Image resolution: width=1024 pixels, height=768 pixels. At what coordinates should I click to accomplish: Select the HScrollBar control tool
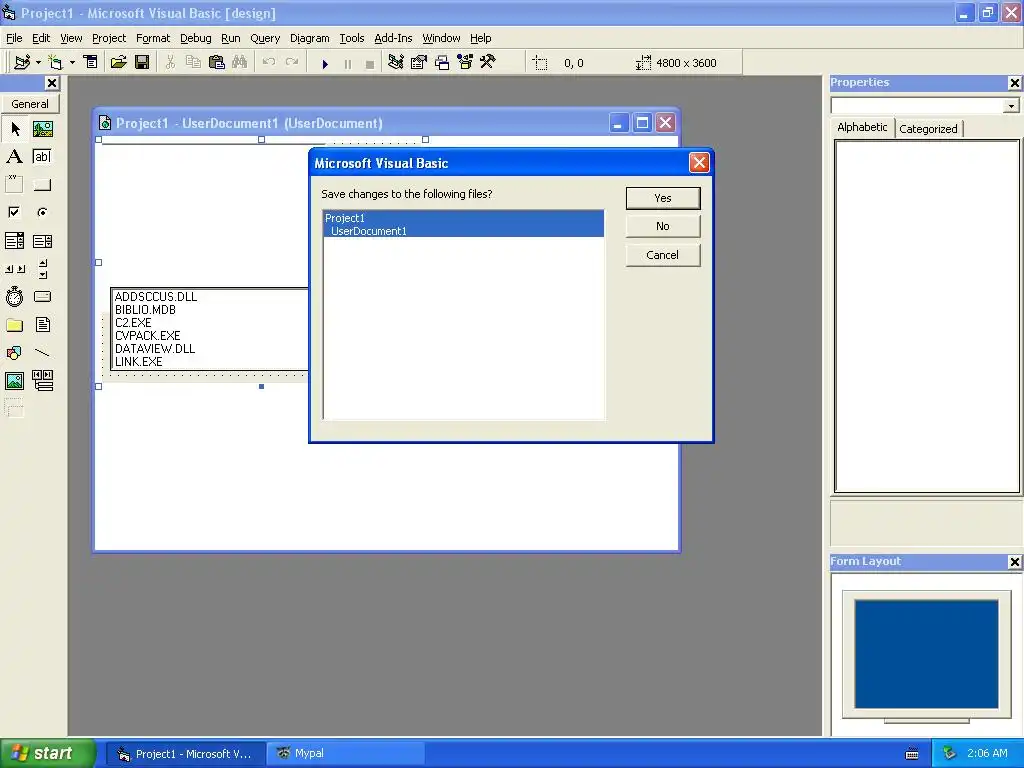pyautogui.click(x=14, y=269)
